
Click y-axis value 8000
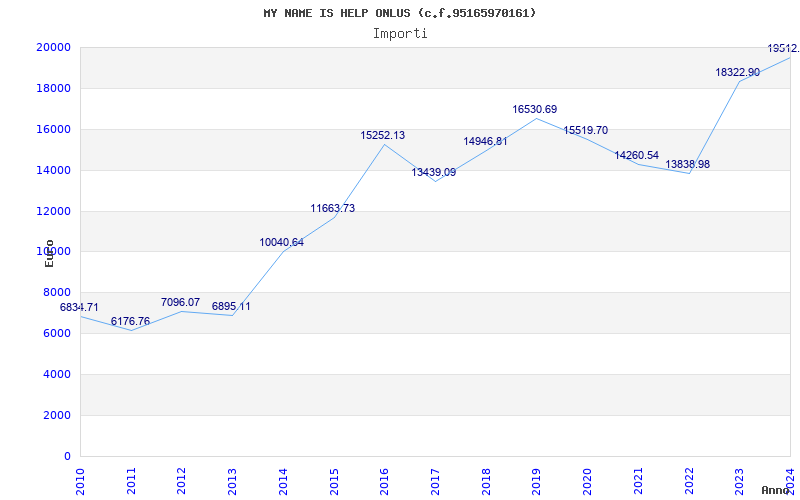point(57,292)
